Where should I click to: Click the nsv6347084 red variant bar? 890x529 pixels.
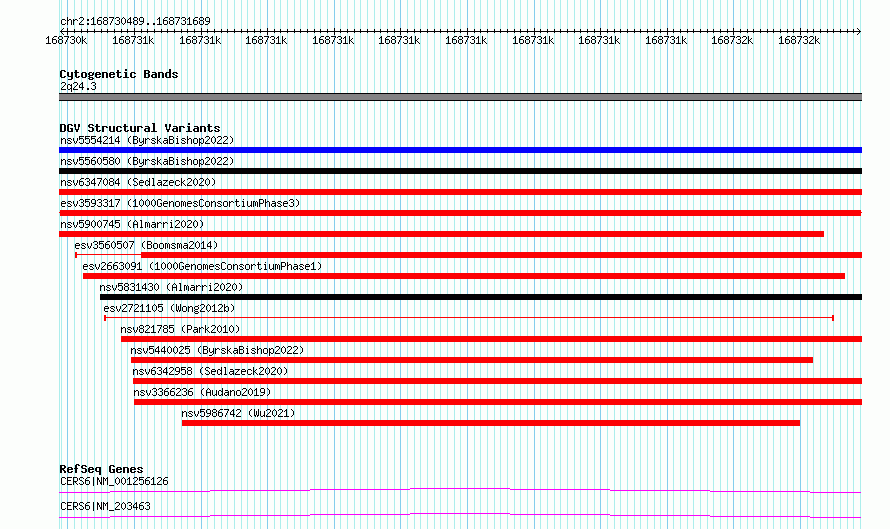460,192
